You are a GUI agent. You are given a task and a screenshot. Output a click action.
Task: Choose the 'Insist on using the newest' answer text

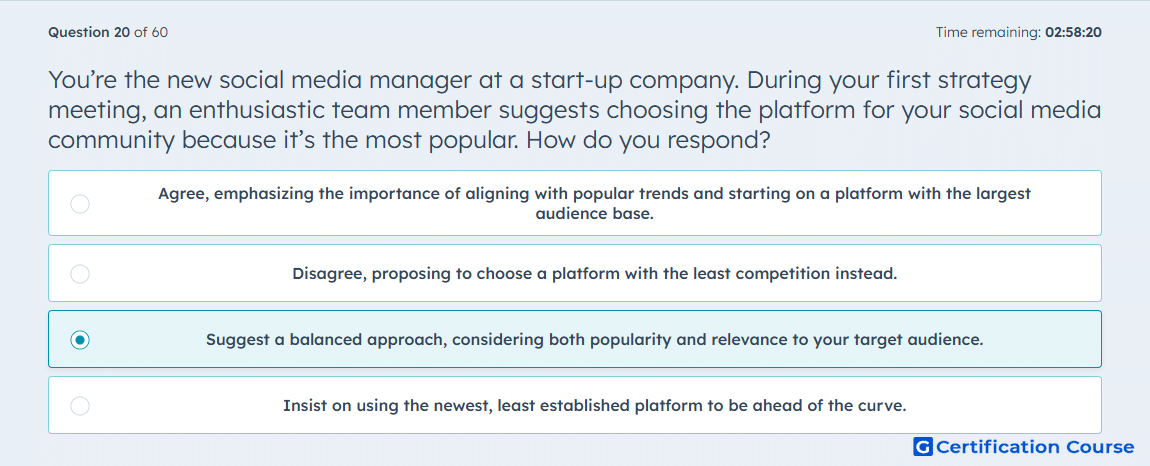coord(594,406)
